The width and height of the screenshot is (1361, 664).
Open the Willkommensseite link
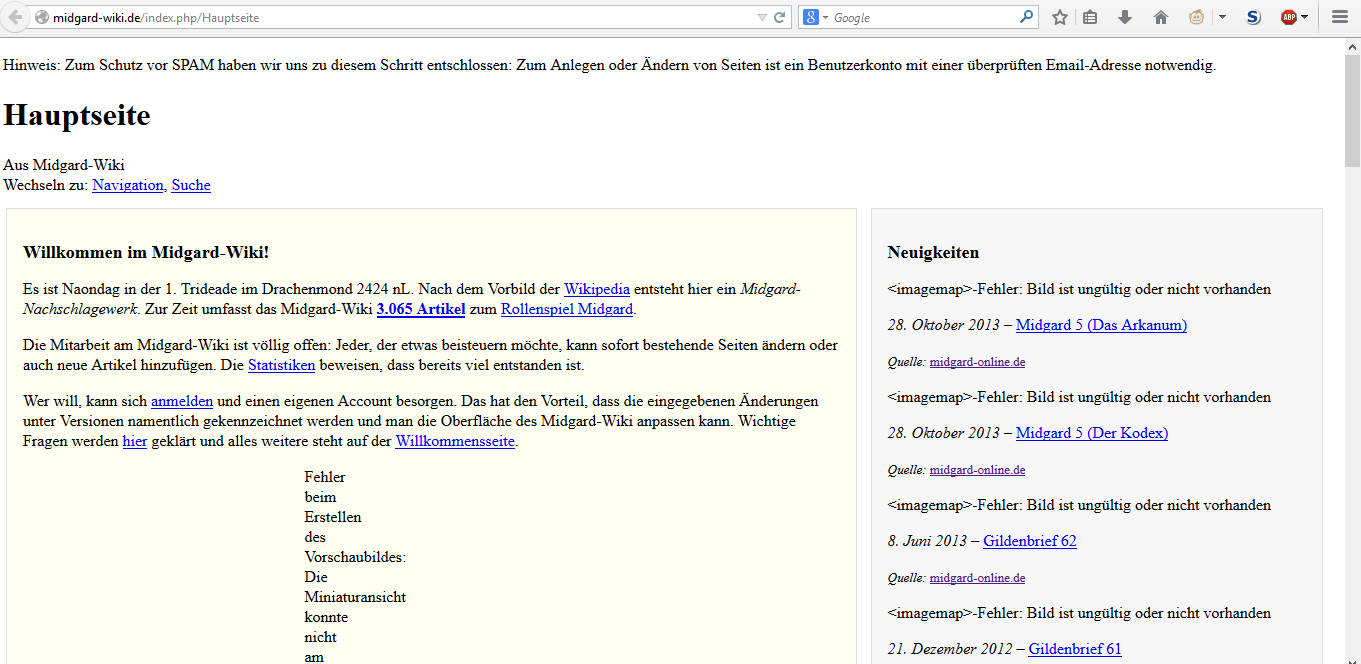pyautogui.click(x=455, y=441)
